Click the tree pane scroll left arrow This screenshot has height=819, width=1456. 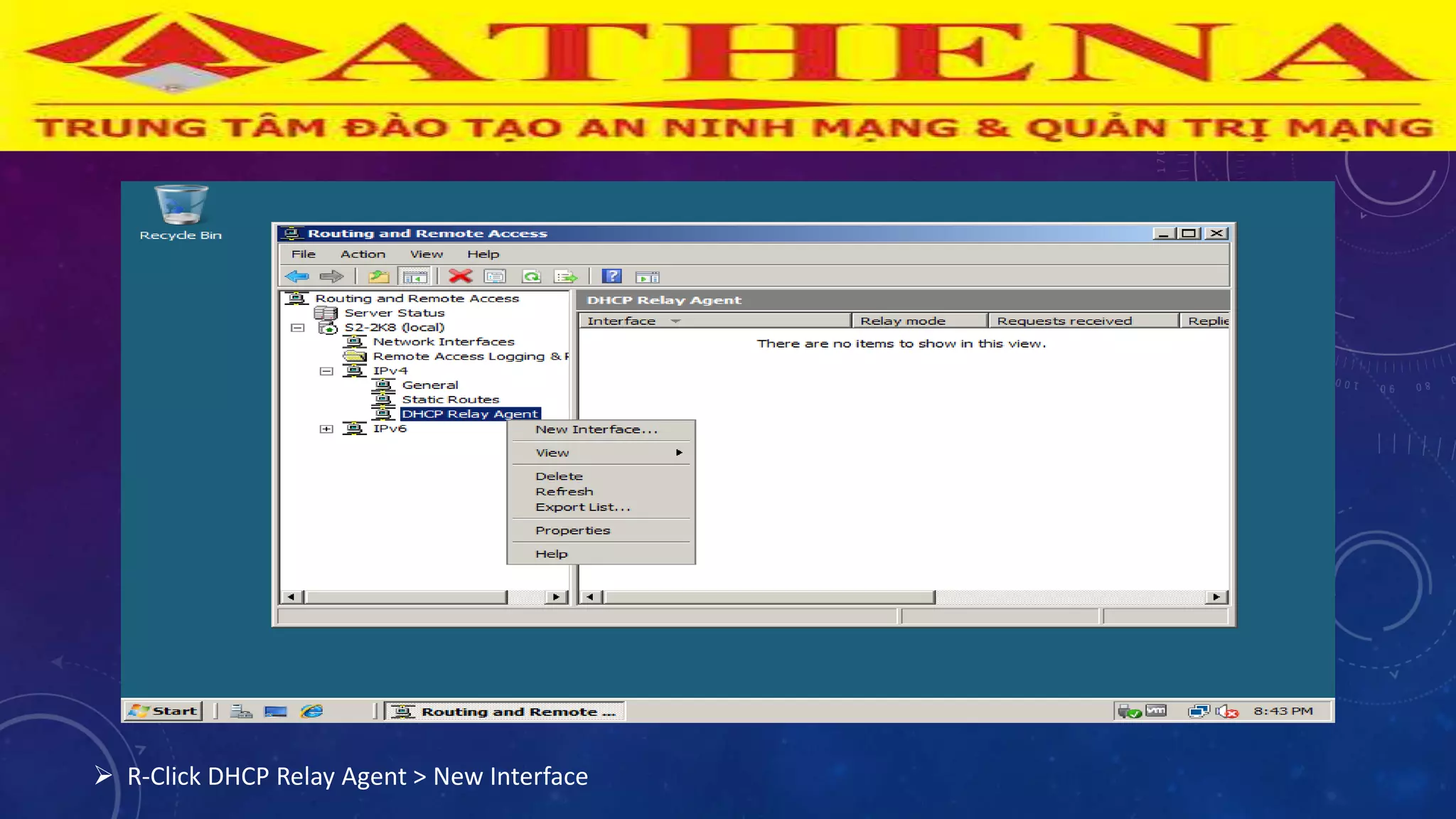(291, 597)
